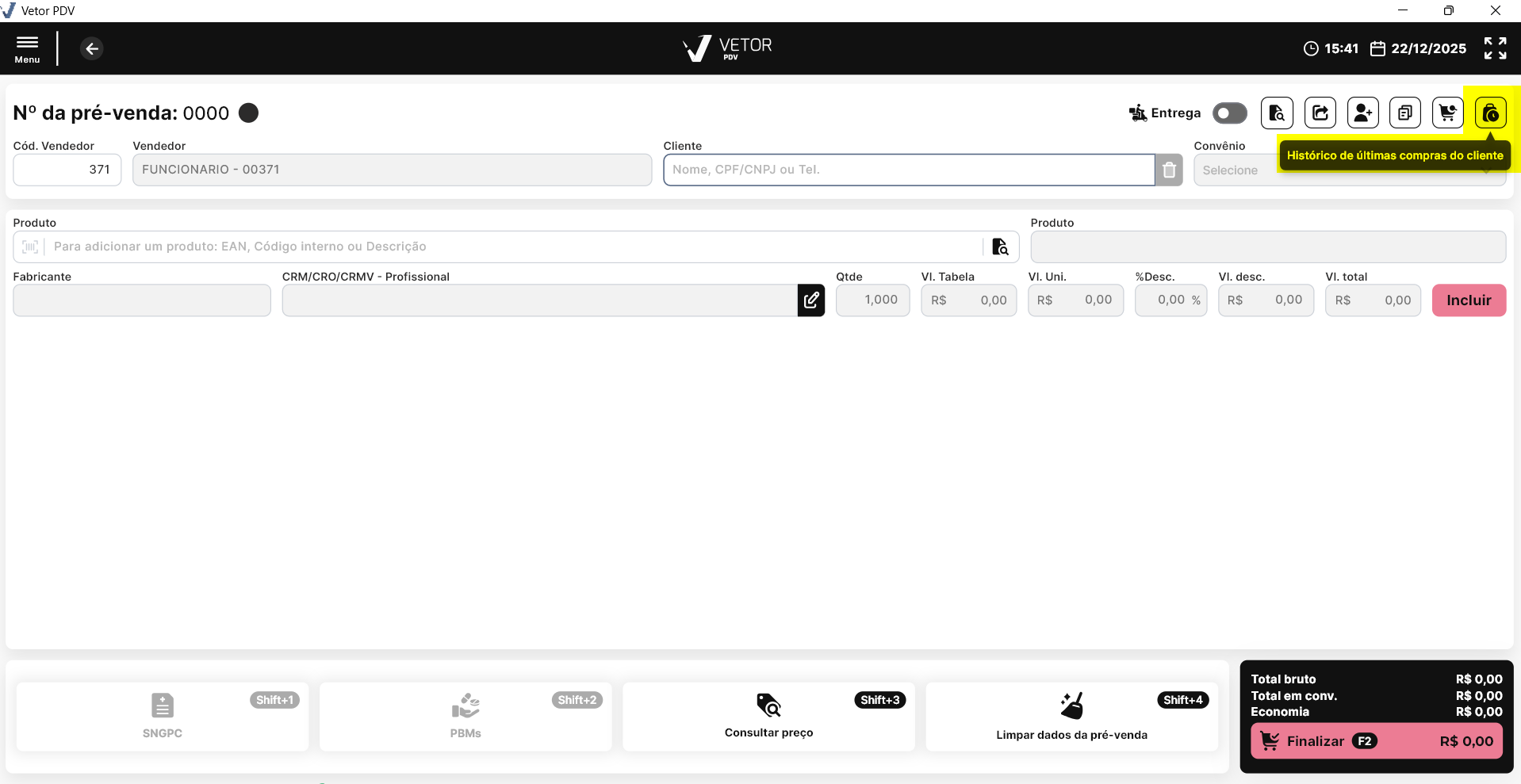Click the pré-venda status dot
Image resolution: width=1521 pixels, height=784 pixels.
click(249, 113)
